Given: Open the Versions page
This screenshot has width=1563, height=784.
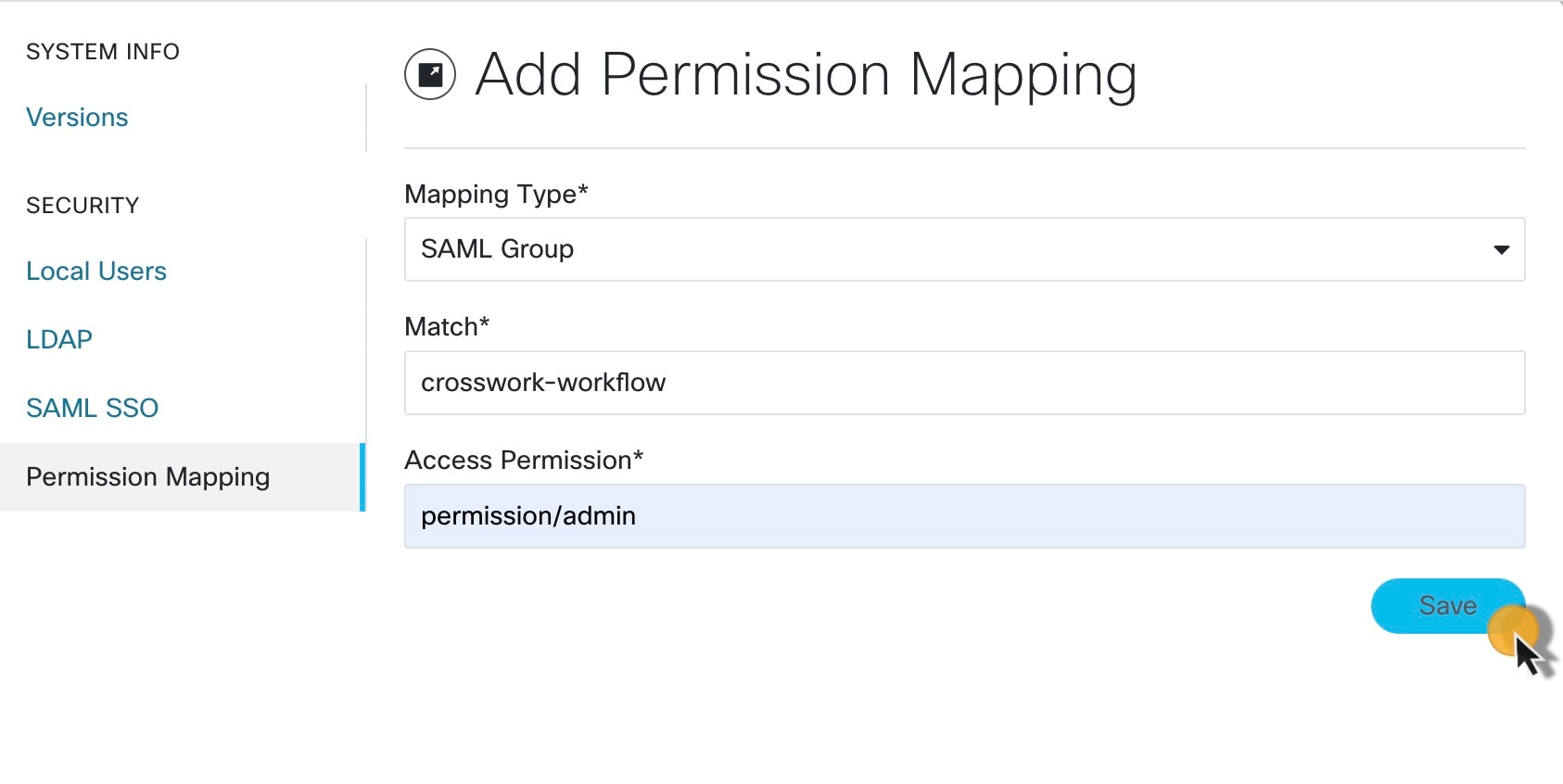Looking at the screenshot, I should [x=77, y=118].
